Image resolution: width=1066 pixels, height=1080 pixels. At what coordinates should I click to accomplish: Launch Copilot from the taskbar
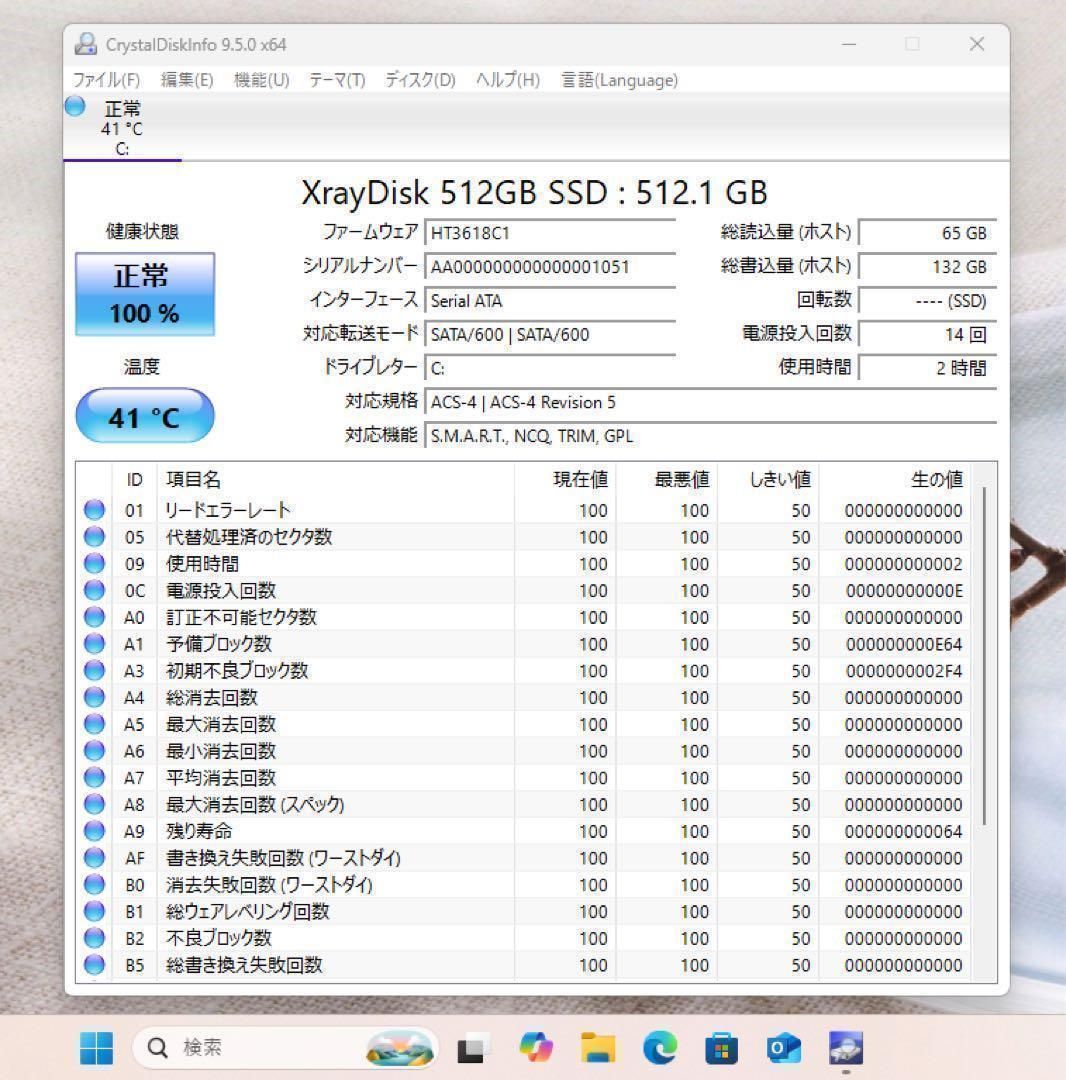(537, 1047)
